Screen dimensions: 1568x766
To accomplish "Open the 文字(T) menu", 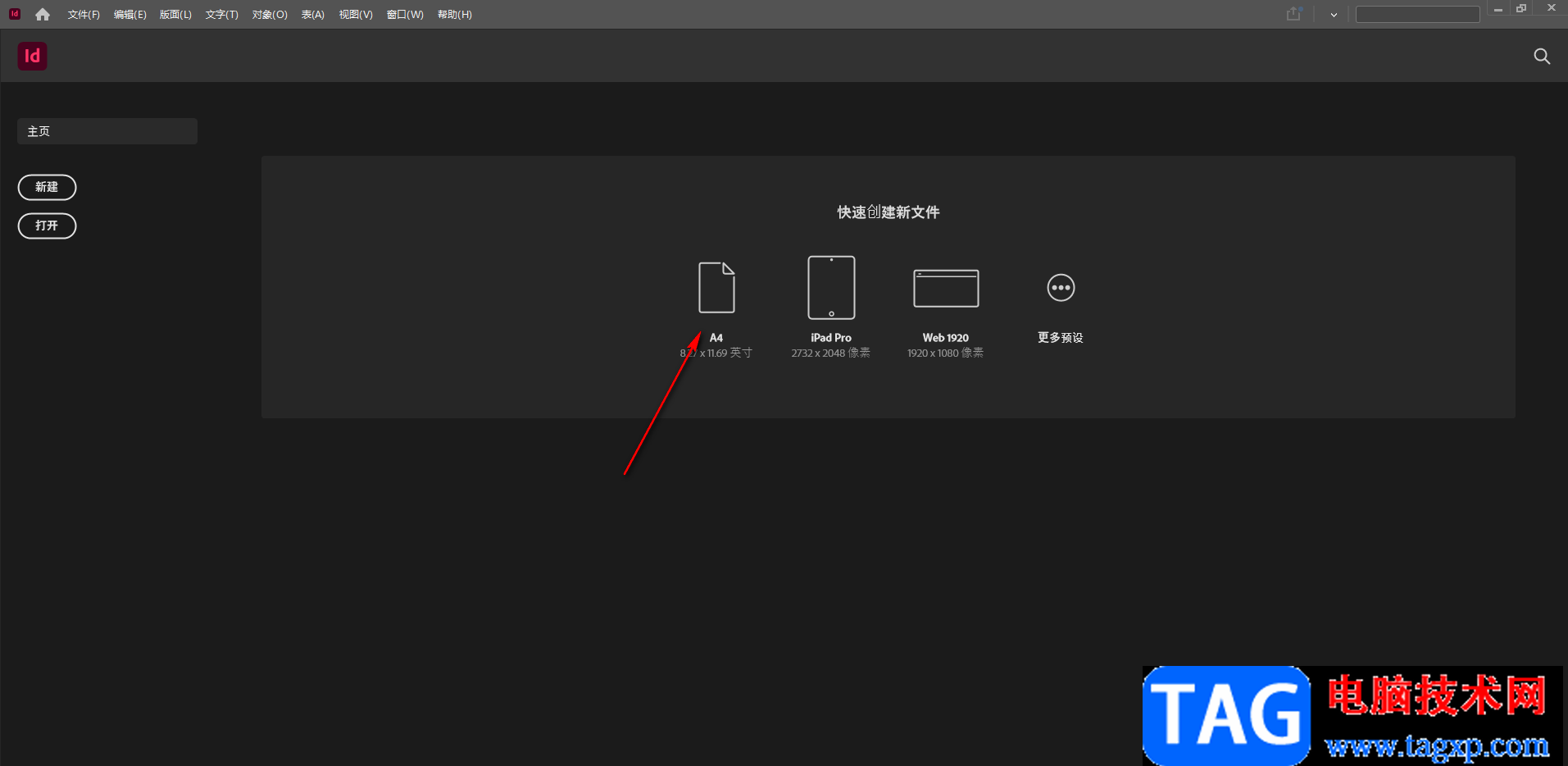I will 221,15.
